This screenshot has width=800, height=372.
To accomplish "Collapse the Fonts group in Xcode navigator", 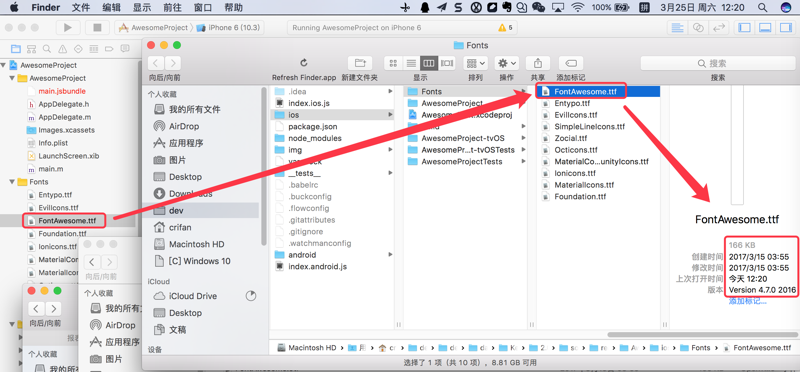I will point(12,182).
